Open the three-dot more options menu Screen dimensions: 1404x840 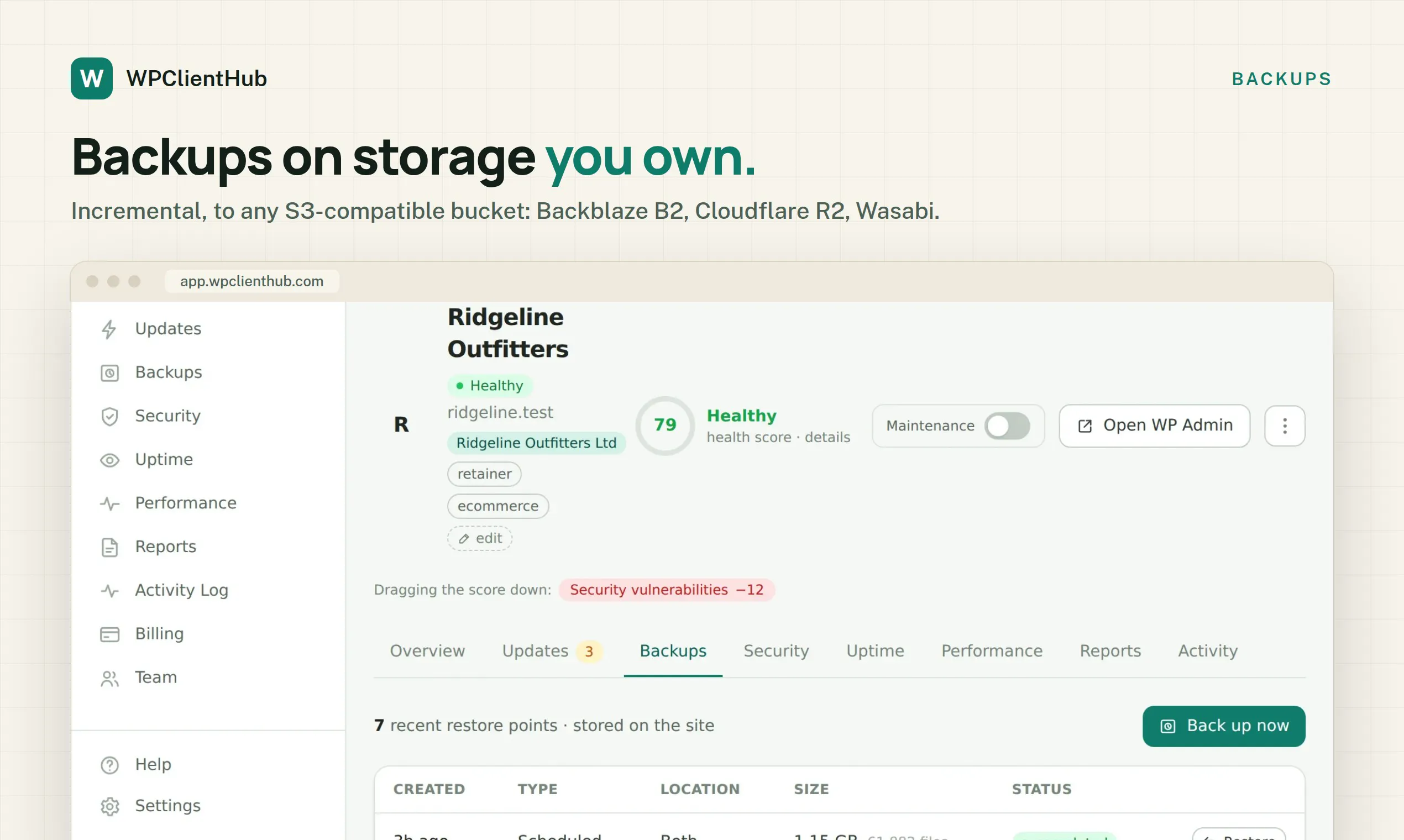click(1285, 426)
